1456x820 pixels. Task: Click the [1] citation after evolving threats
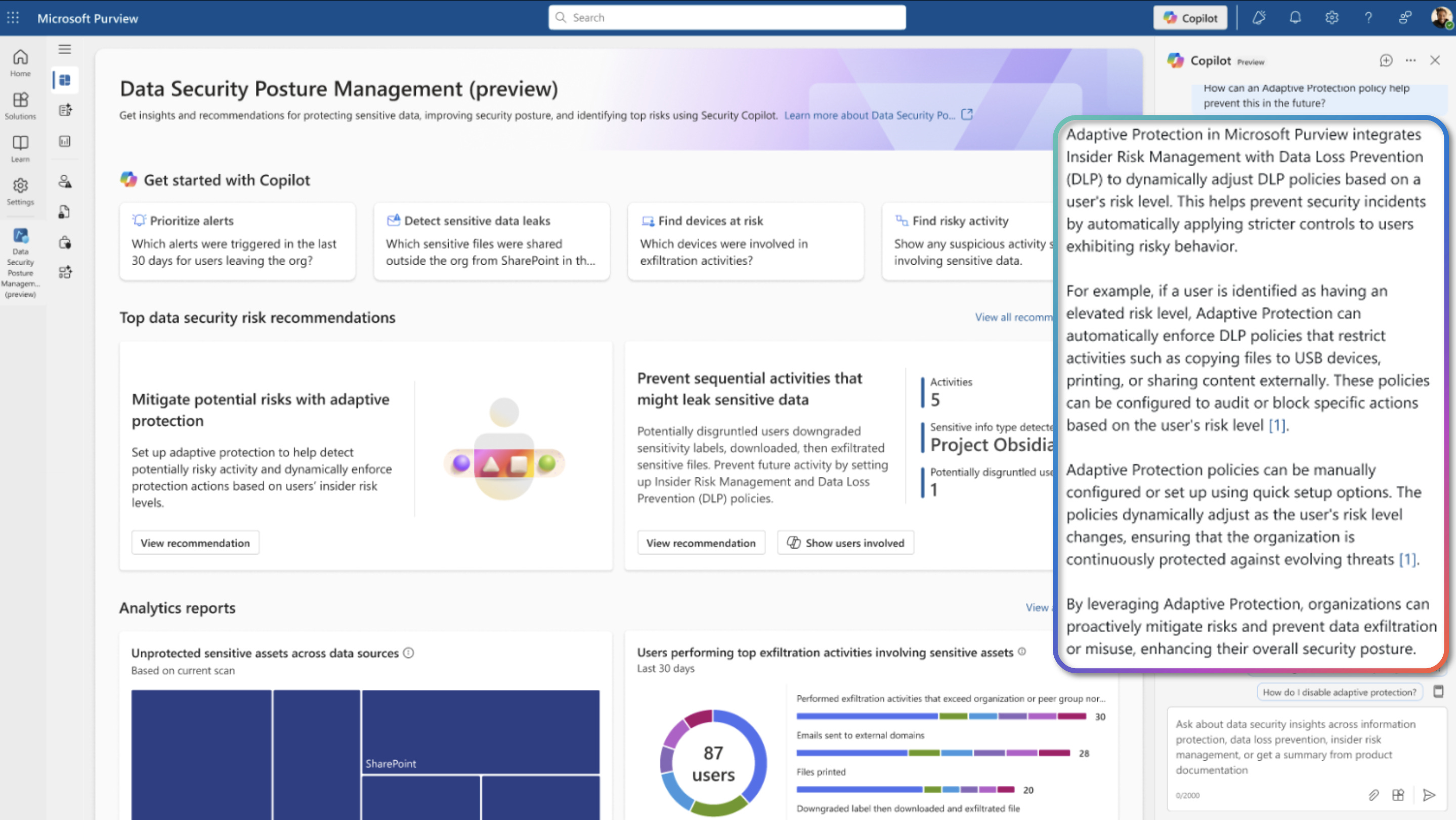[1407, 559]
